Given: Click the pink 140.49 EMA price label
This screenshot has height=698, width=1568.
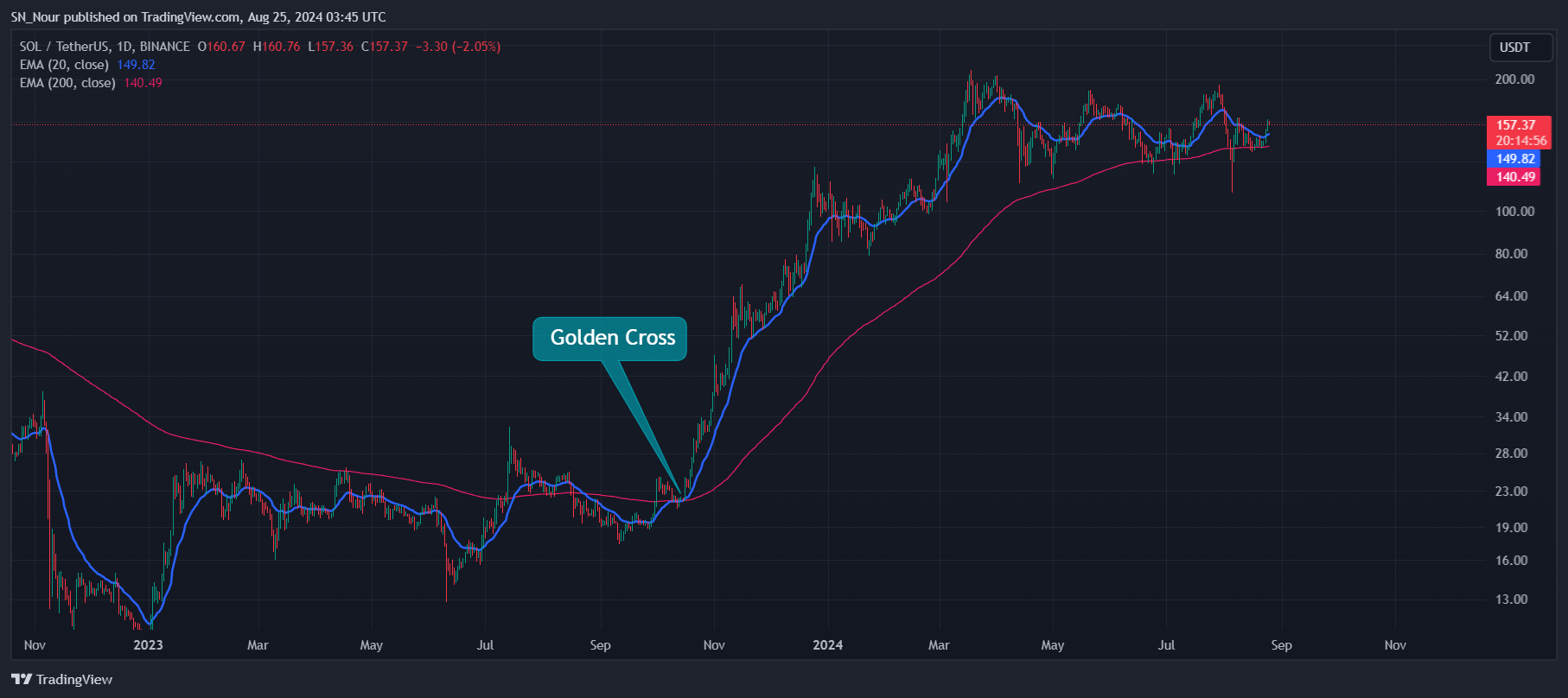Looking at the screenshot, I should (x=1514, y=177).
